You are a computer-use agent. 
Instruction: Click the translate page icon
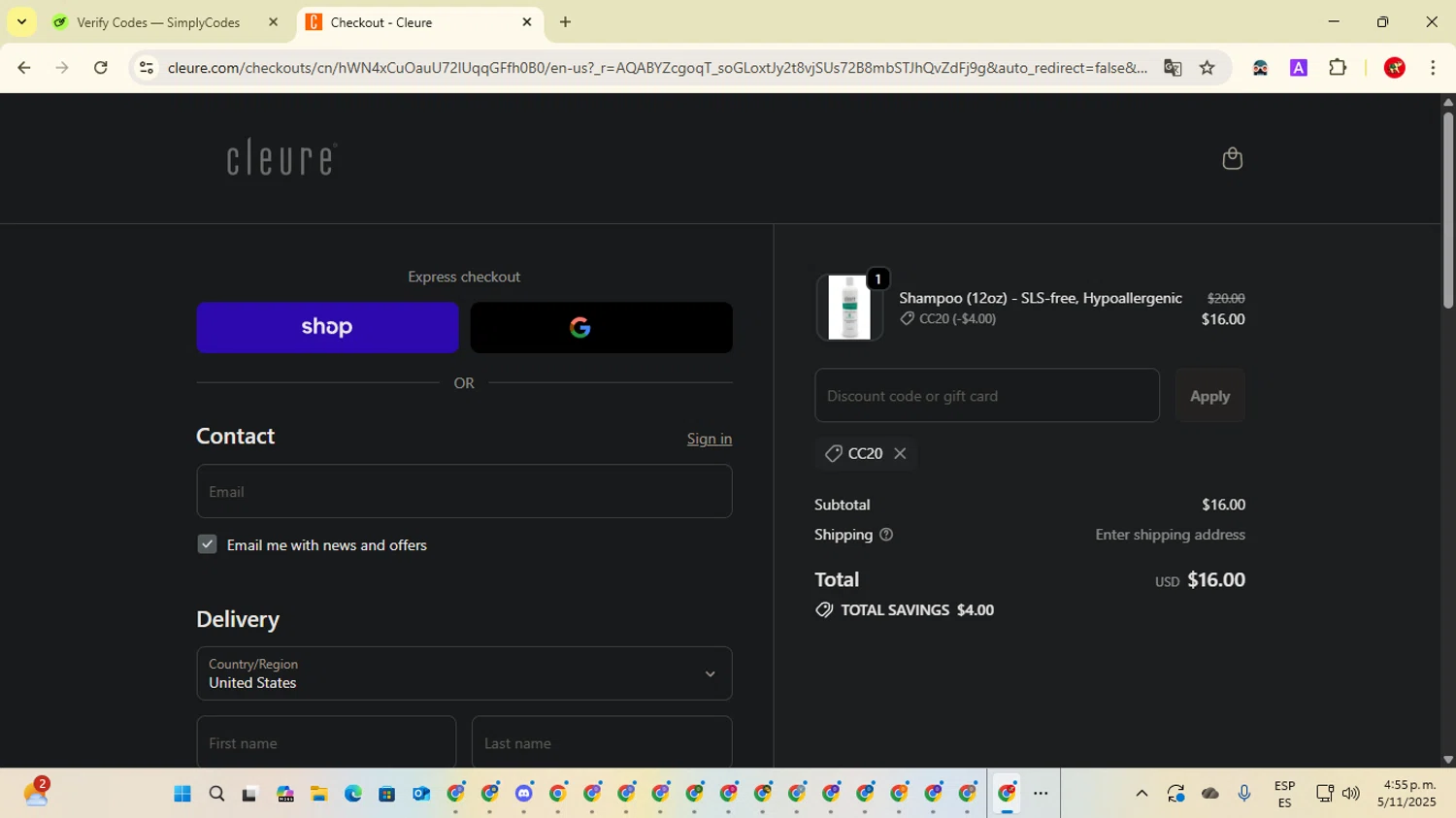coord(1173,67)
